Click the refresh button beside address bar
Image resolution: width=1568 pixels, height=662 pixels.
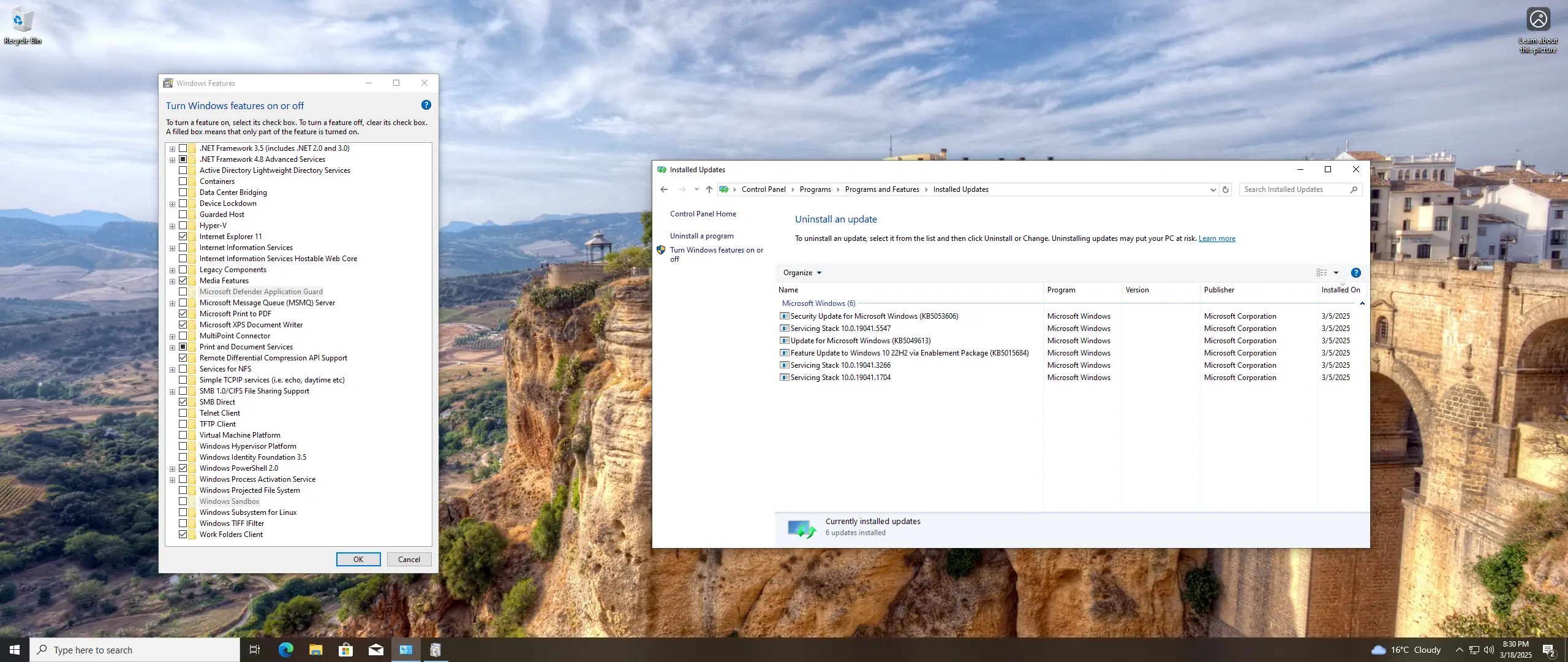click(x=1226, y=189)
